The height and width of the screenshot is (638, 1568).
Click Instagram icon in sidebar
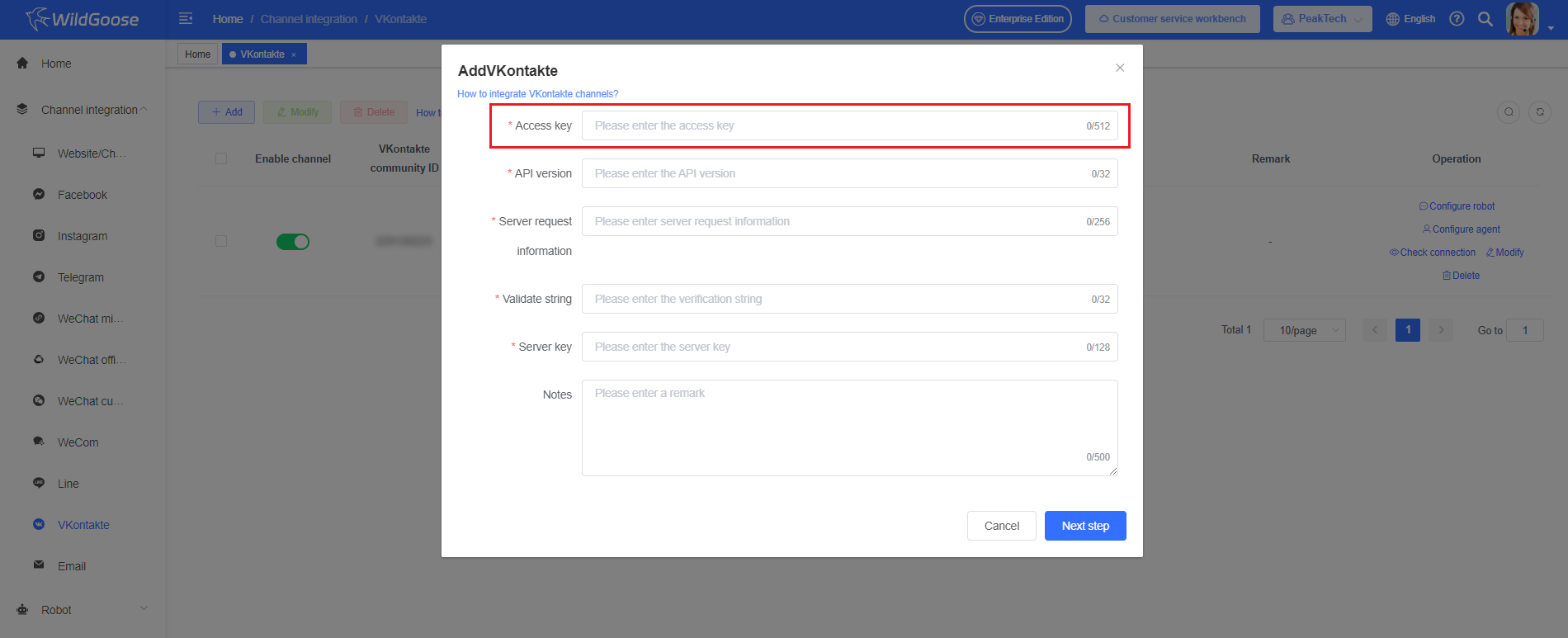[x=39, y=235]
